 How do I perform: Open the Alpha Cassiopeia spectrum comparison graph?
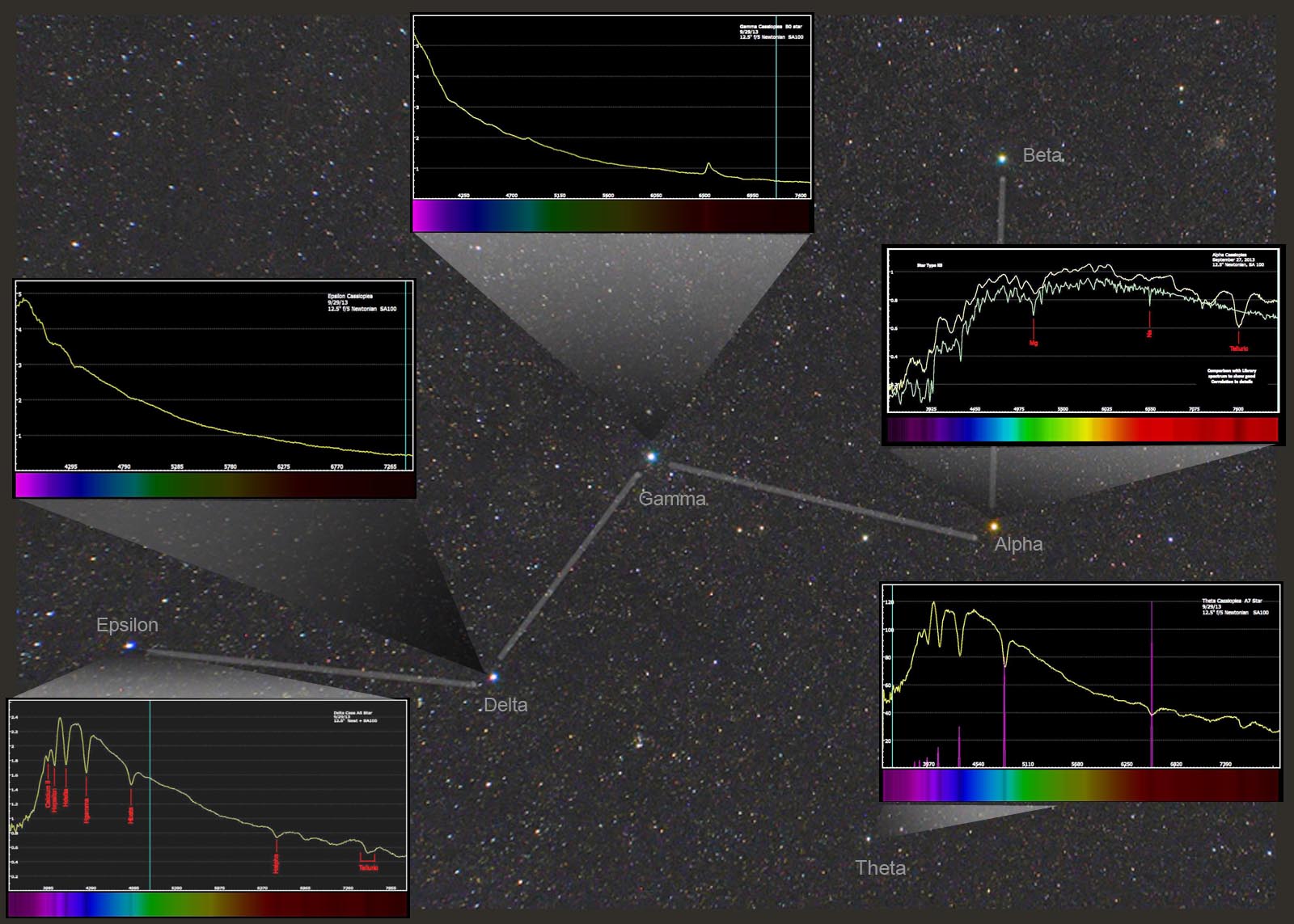tap(1082, 331)
